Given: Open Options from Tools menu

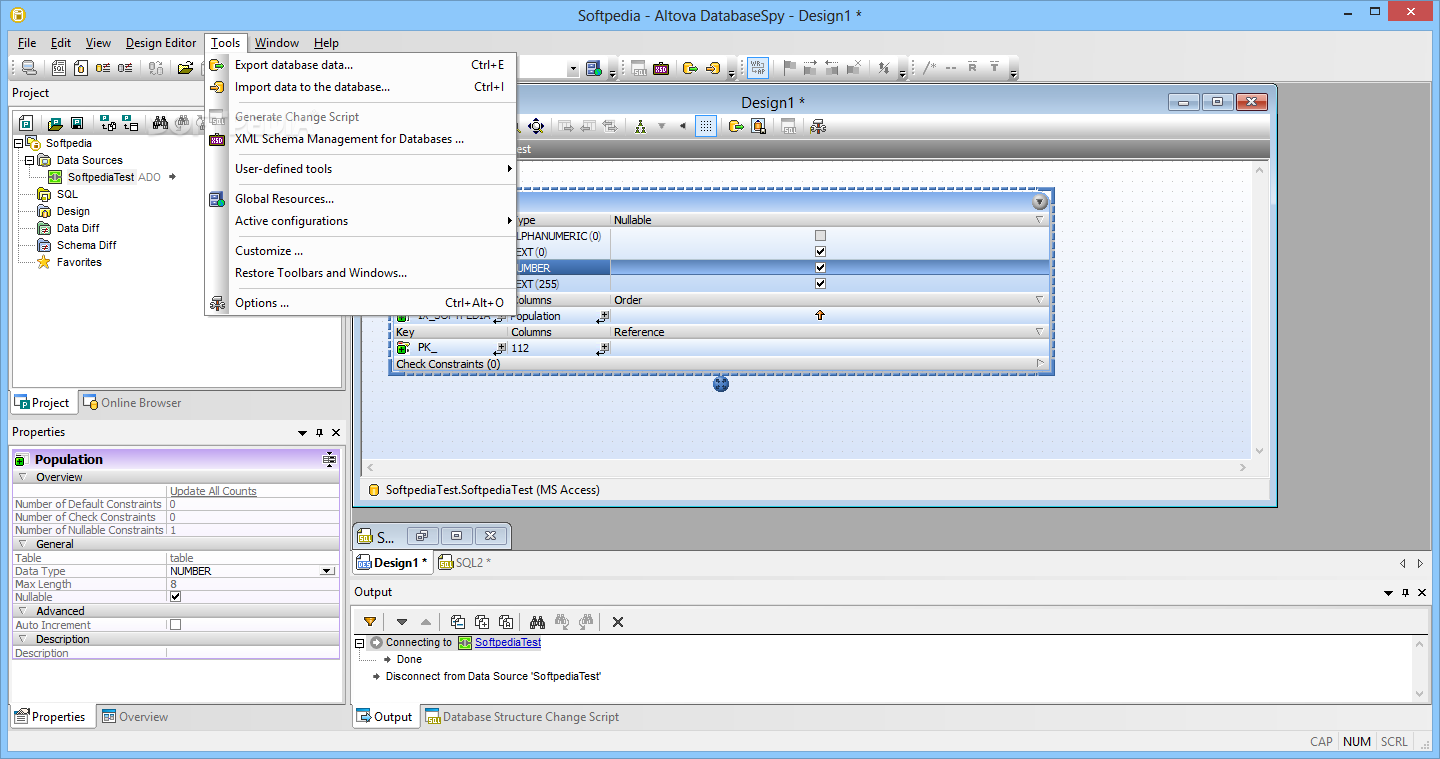Looking at the screenshot, I should click(361, 303).
